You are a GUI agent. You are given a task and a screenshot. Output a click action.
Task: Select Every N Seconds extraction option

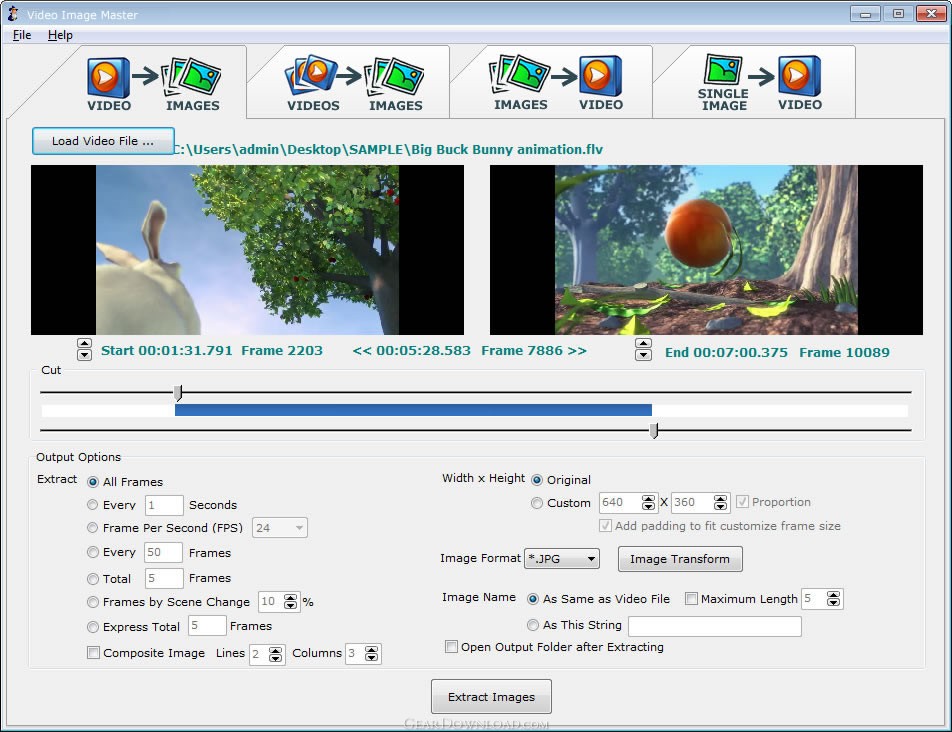[x=92, y=505]
